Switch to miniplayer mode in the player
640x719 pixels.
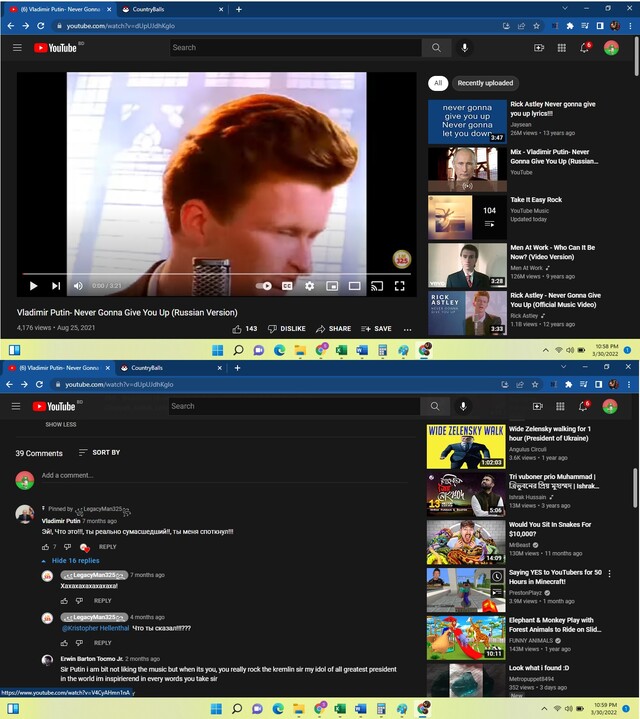point(332,286)
